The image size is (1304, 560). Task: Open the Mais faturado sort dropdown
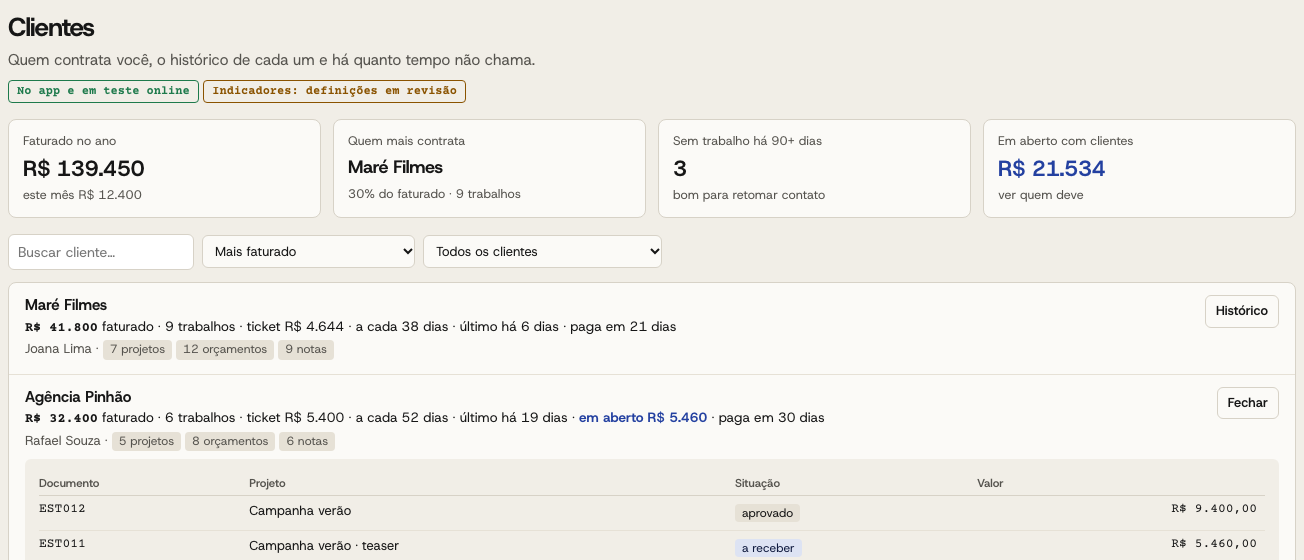[x=309, y=252]
